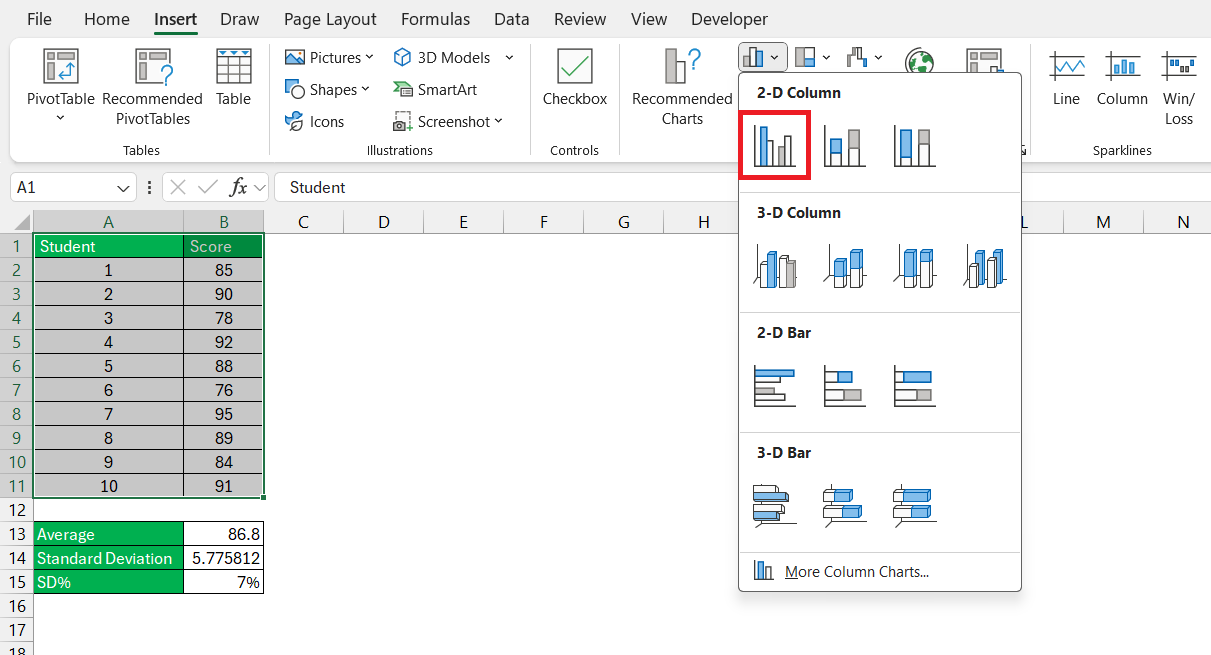
Task: Go to the Formulas tab
Action: point(435,19)
